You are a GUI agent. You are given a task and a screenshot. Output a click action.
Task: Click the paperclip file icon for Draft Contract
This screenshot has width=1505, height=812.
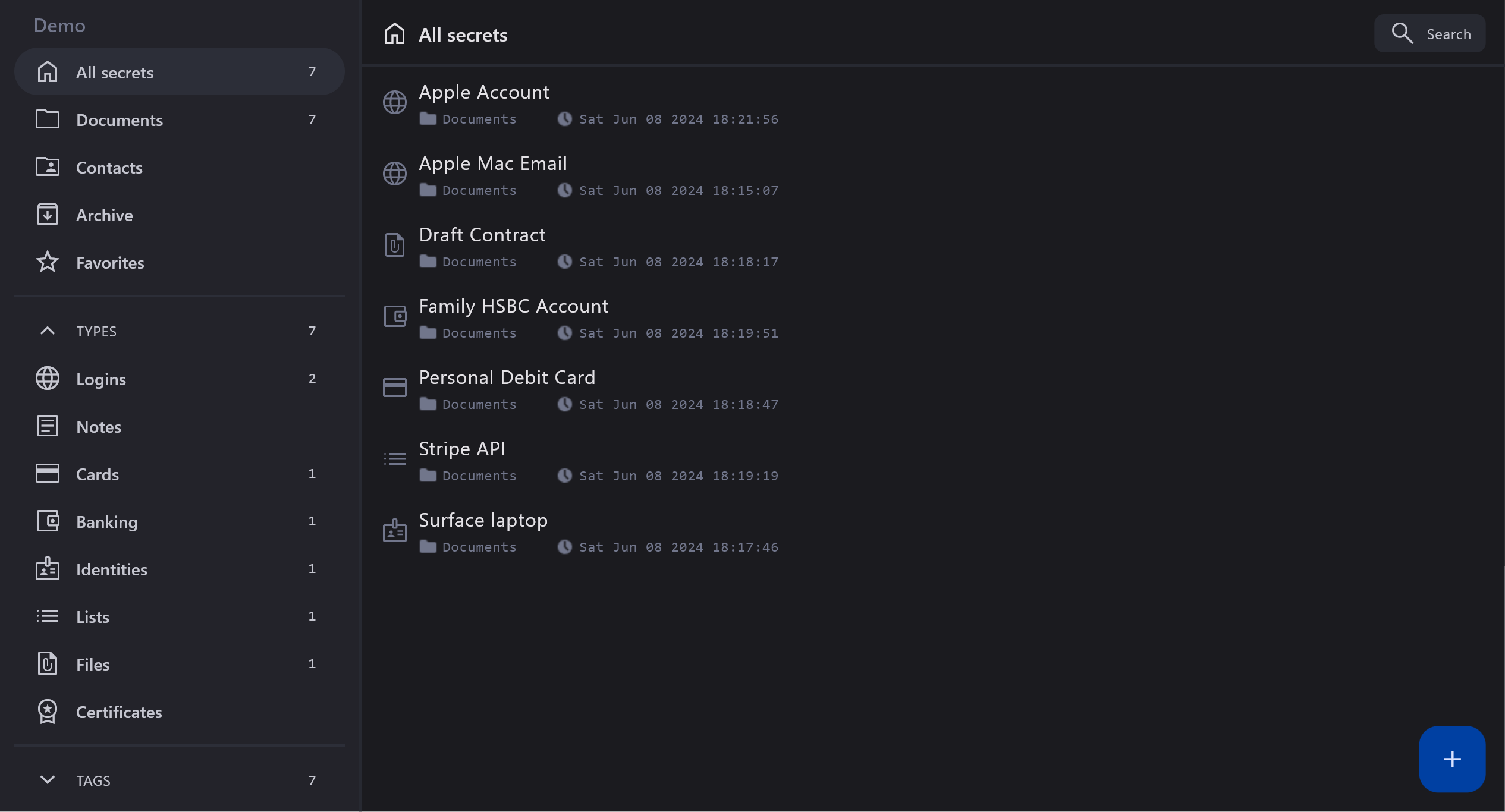[x=394, y=245]
